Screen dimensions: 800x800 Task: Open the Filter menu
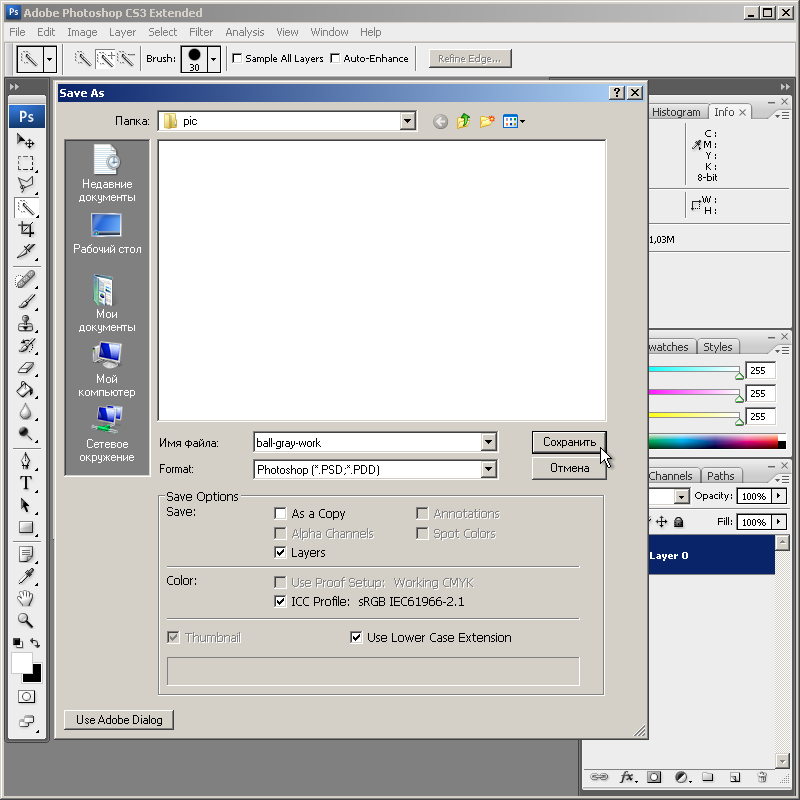click(201, 32)
